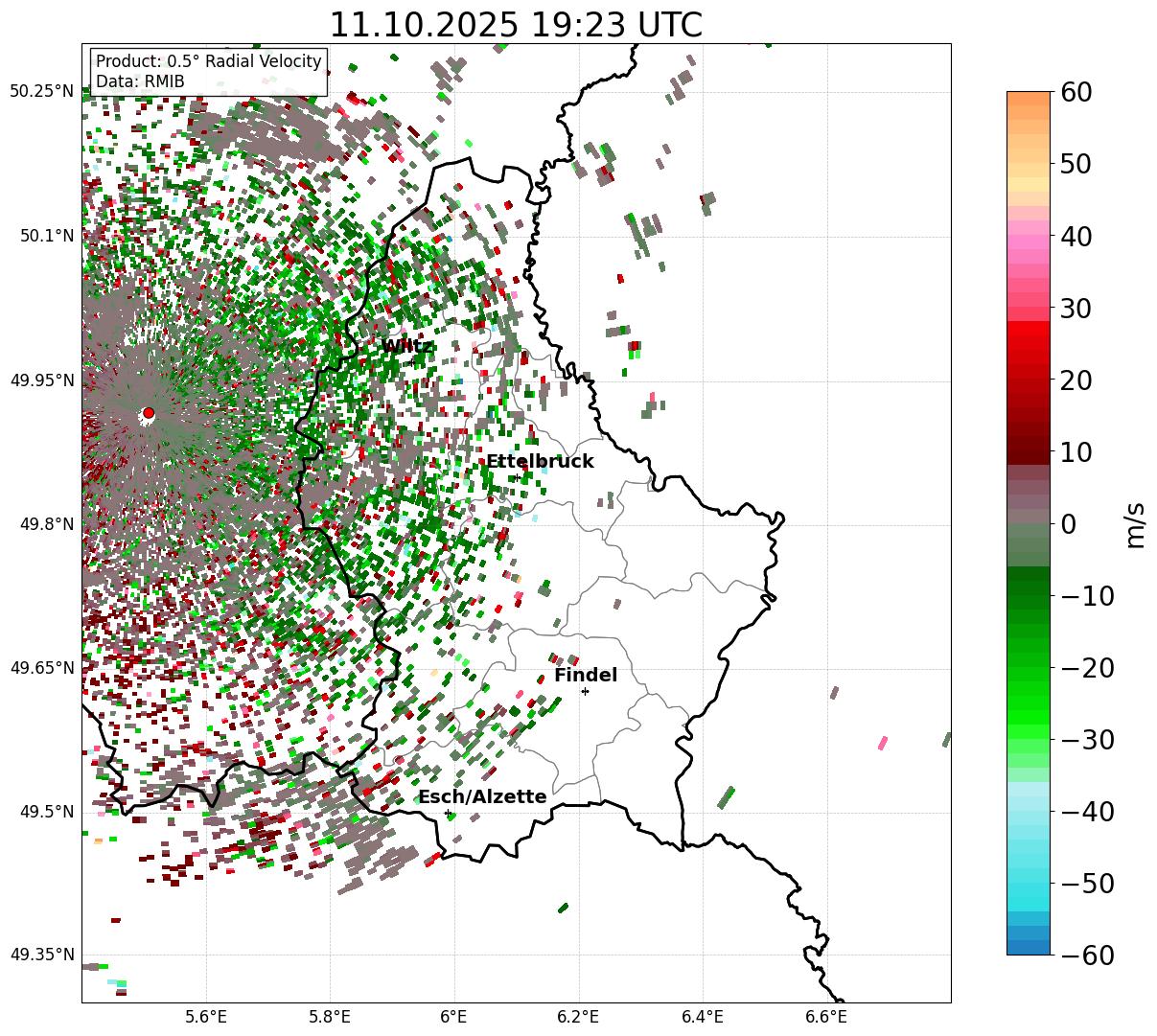This screenshot has width=1157, height=1036.
Task: Click the −50 colorbar tick label
Action: point(1087,884)
